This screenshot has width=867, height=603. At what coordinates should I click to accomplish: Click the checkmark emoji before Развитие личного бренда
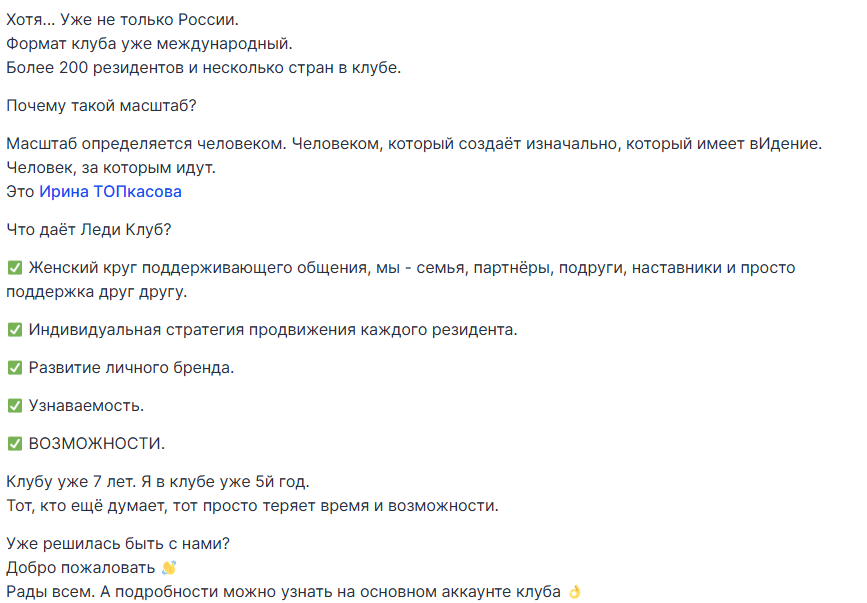15,367
